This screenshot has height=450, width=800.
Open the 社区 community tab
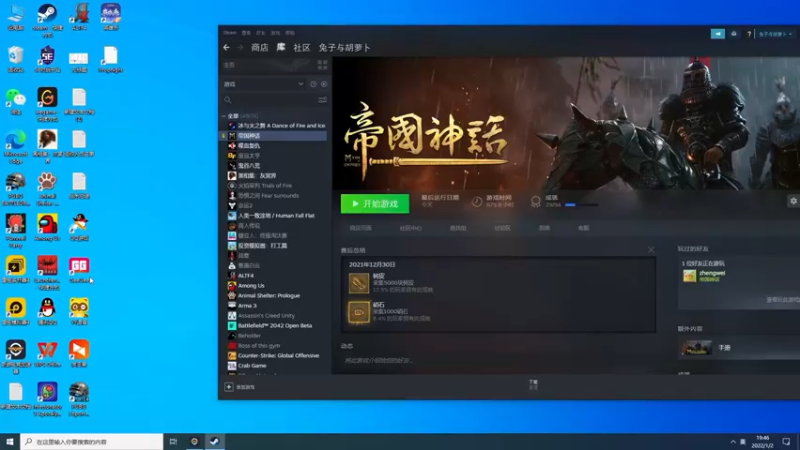point(302,47)
